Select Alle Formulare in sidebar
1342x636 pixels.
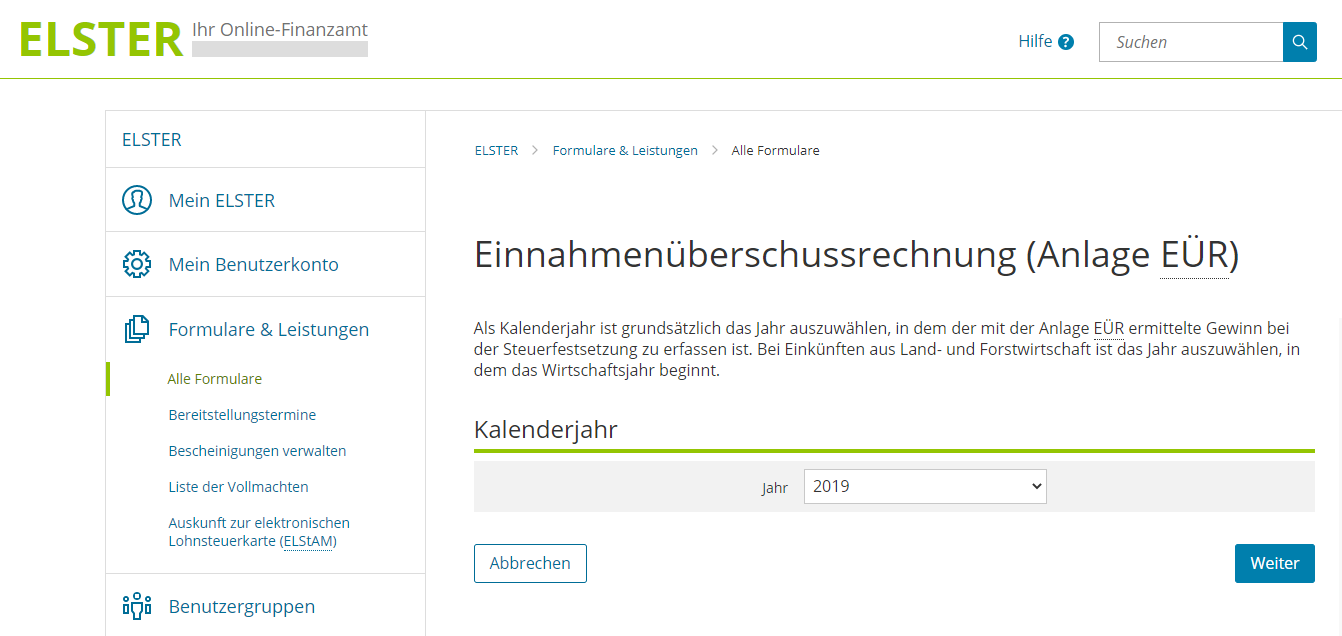point(214,379)
